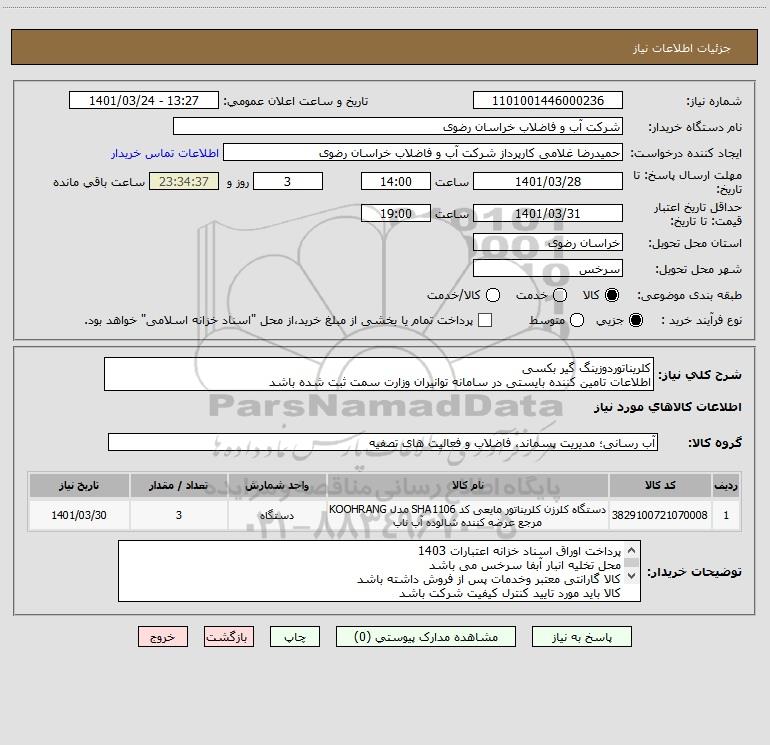This screenshot has width=770, height=745.
Task: Click the شهر محل تحویل label
Action: [698, 269]
